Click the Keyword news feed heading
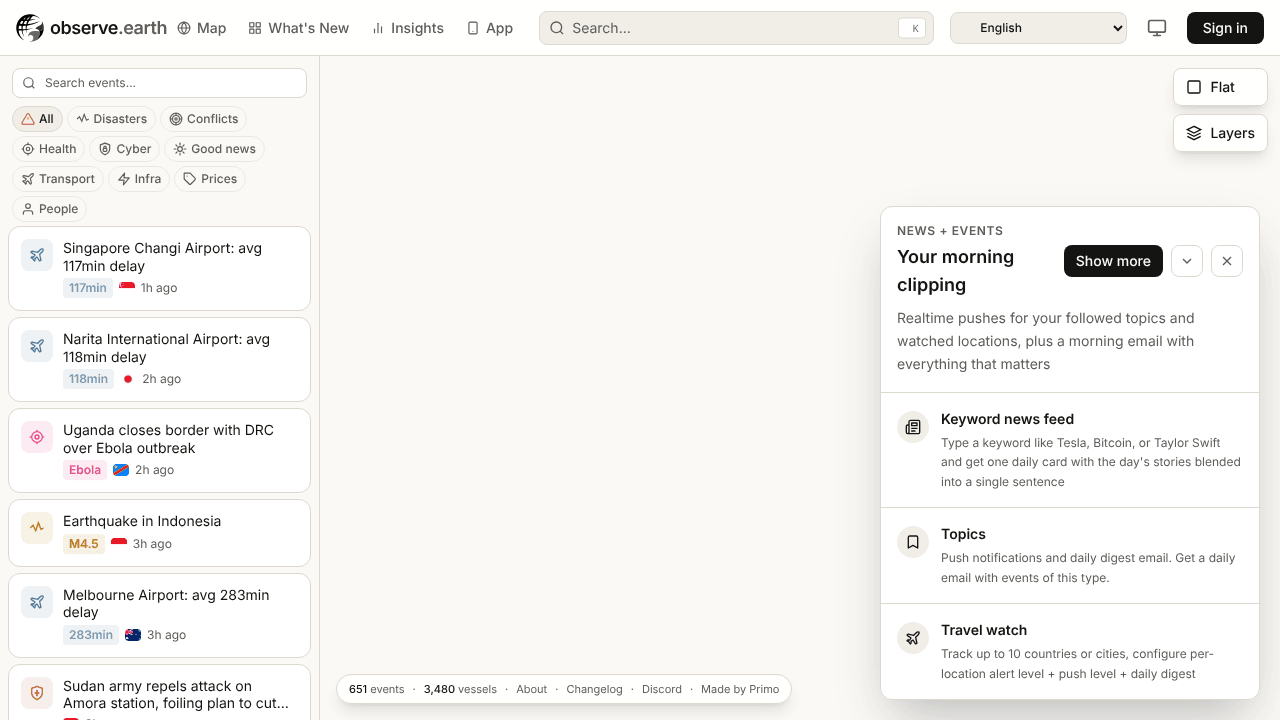The height and width of the screenshot is (720, 1280). 1007,419
